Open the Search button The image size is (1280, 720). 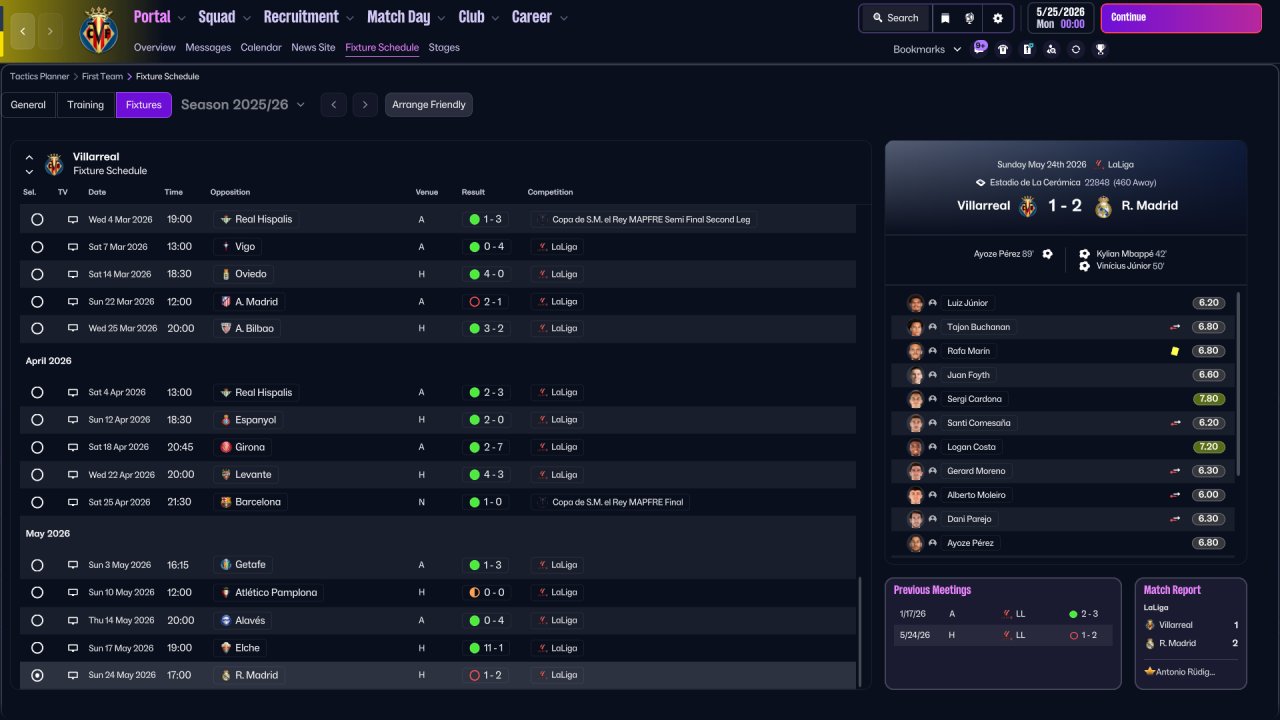coord(895,18)
